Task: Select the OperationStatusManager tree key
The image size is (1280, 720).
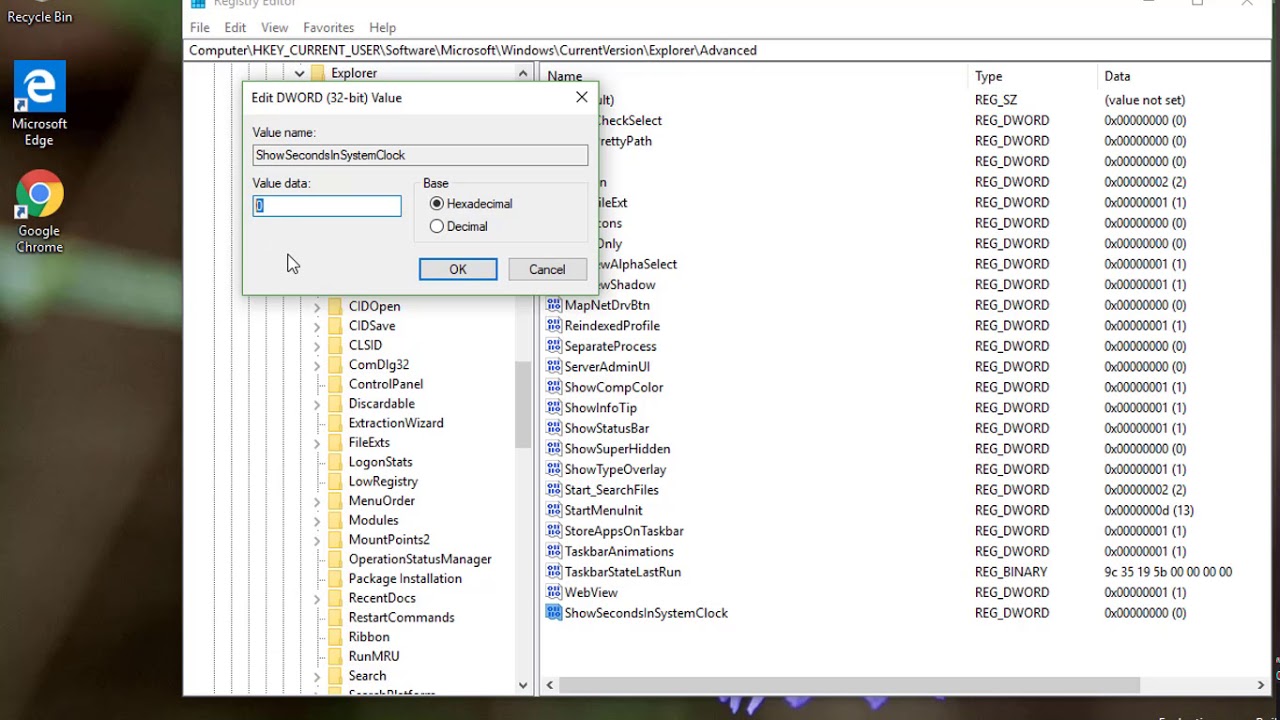Action: click(420, 559)
